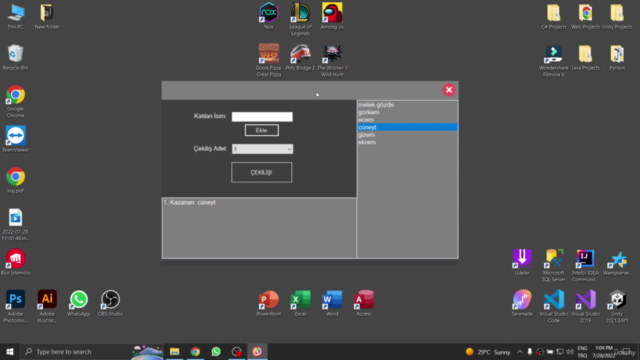Image resolution: width=640 pixels, height=360 pixels.
Task: Click '1. Kazanan: cüneyt' result line
Action: coord(190,202)
